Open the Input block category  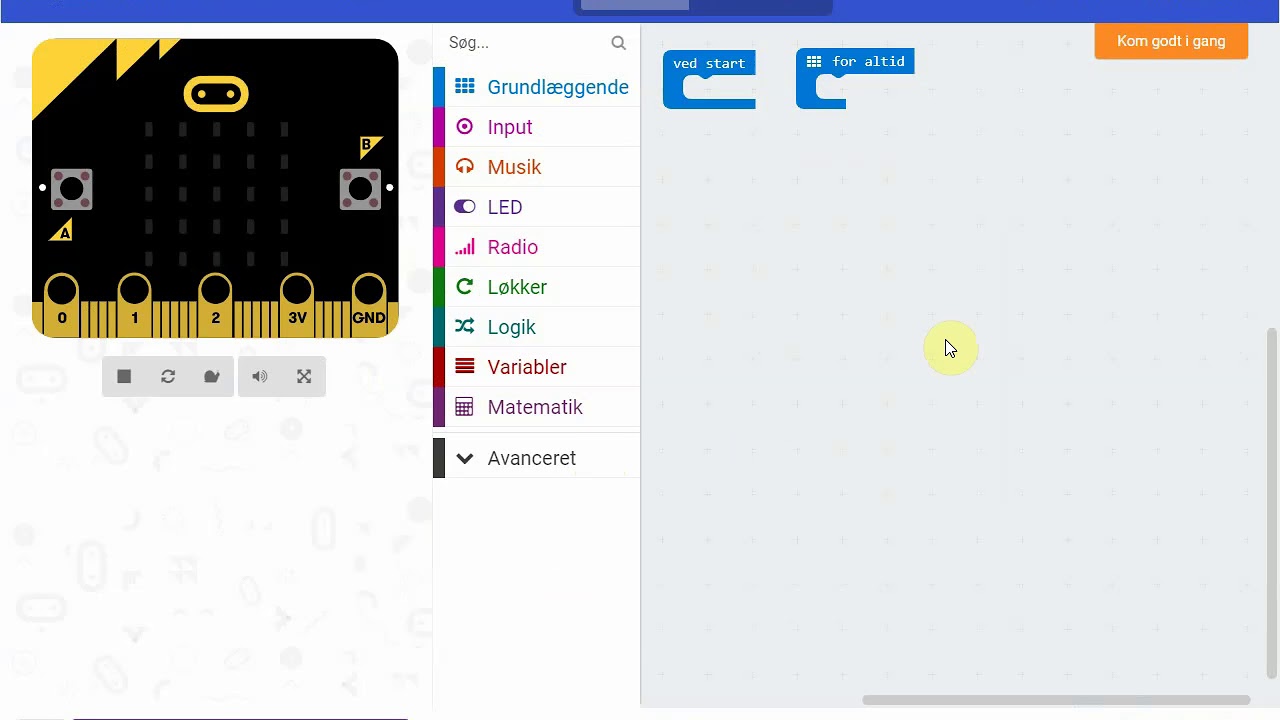point(537,127)
